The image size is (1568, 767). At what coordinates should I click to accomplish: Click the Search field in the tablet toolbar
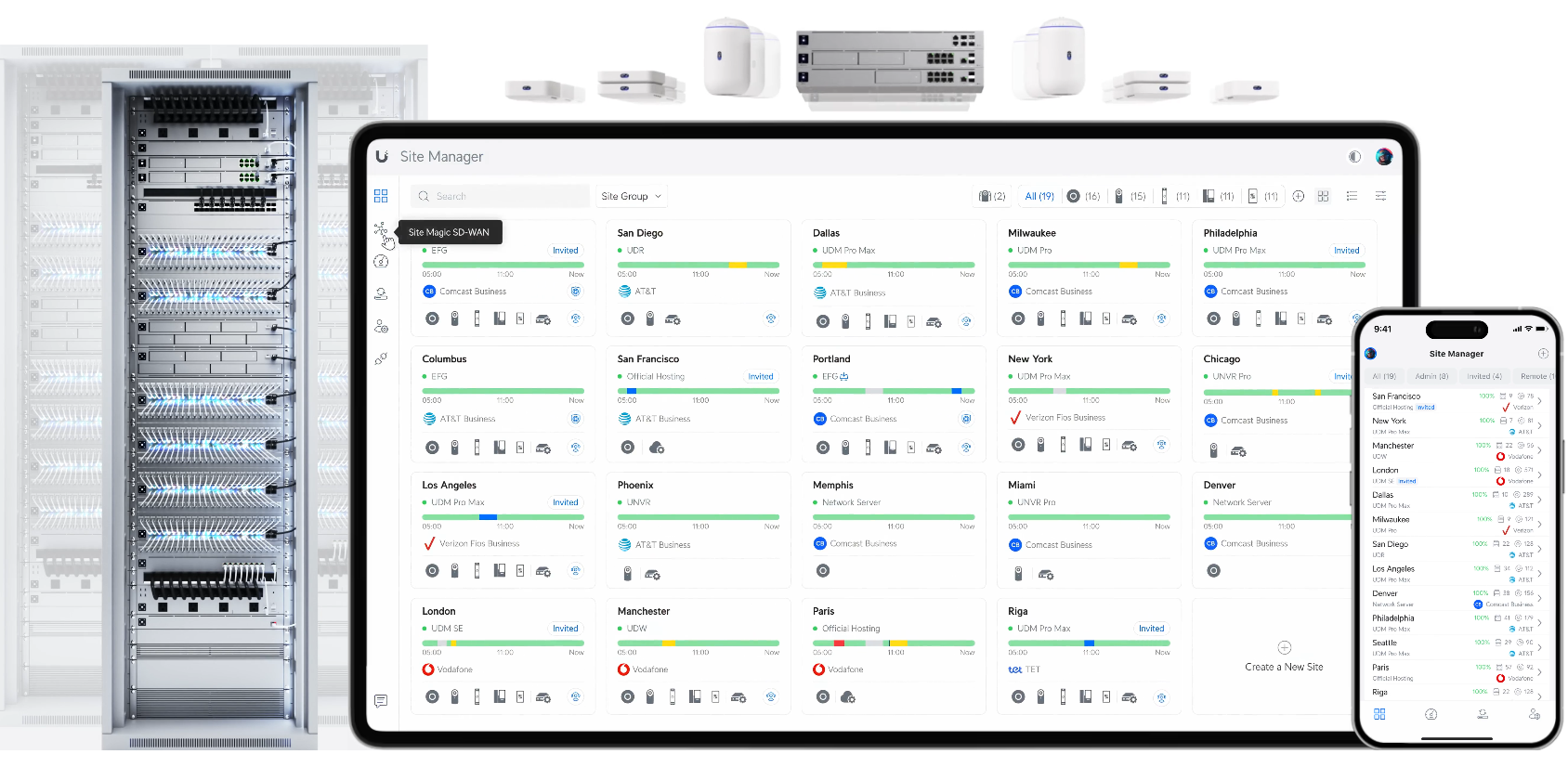(x=501, y=196)
